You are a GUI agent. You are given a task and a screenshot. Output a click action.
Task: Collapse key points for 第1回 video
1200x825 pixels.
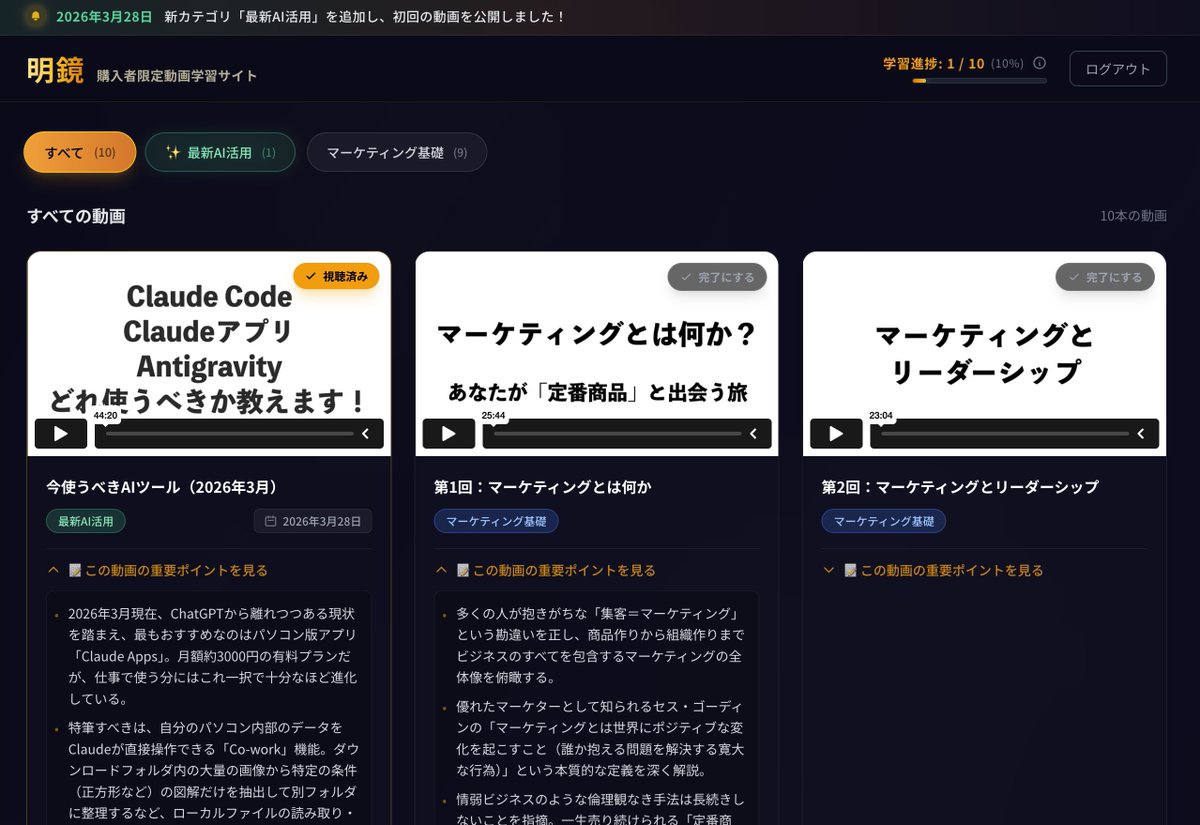(546, 570)
